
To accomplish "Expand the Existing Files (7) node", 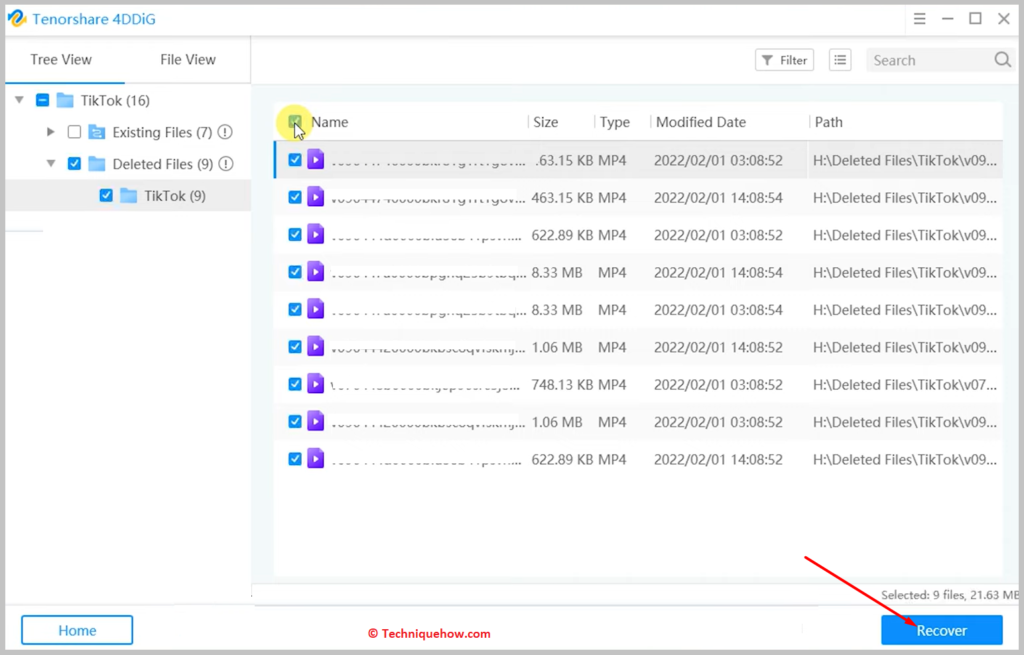I will click(51, 132).
